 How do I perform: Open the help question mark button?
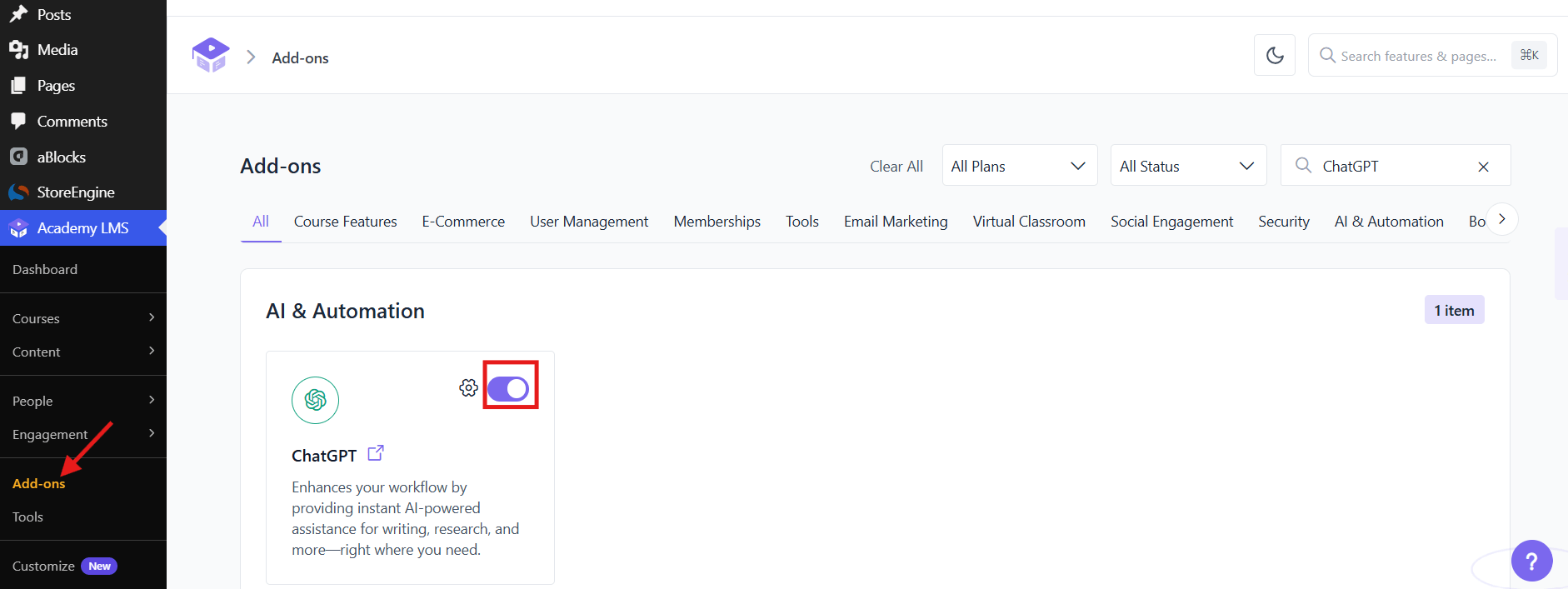[1532, 561]
